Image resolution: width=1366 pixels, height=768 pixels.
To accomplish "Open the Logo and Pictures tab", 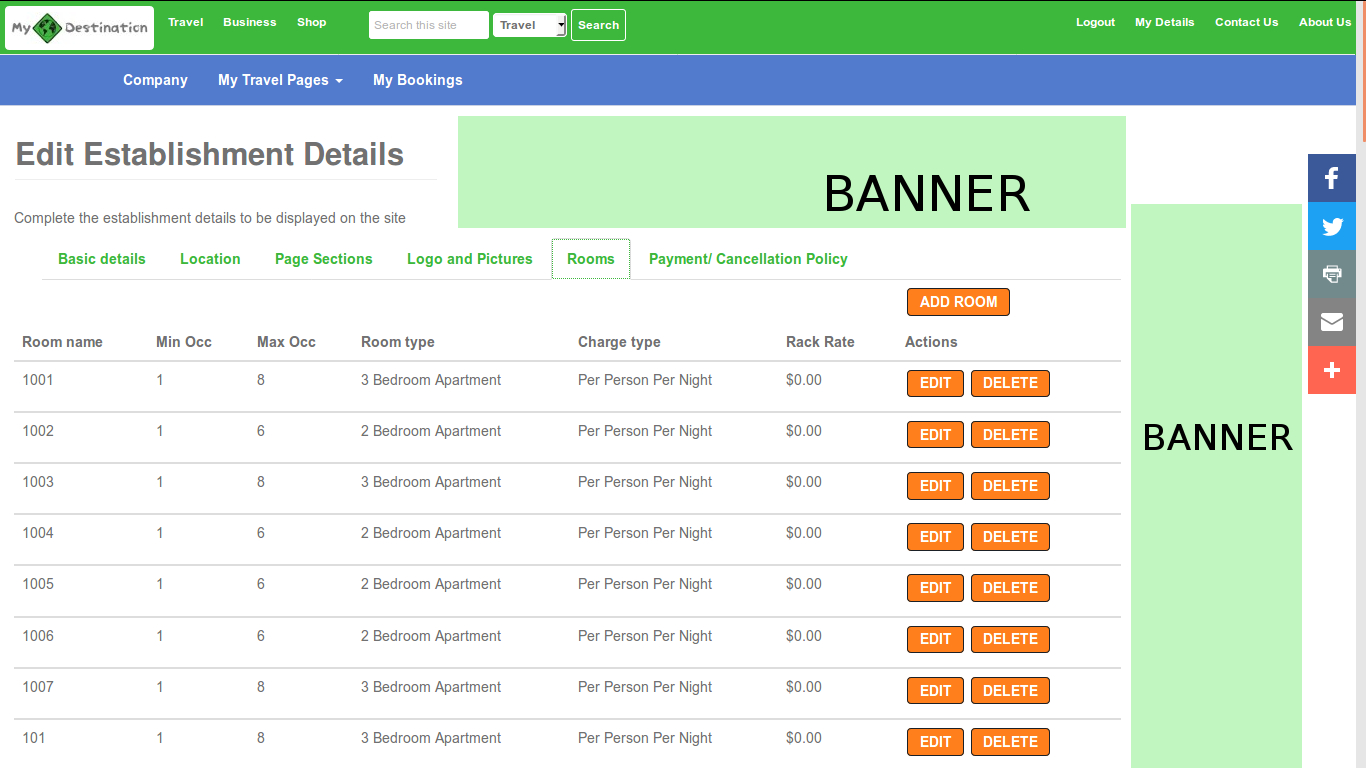I will pyautogui.click(x=469, y=259).
